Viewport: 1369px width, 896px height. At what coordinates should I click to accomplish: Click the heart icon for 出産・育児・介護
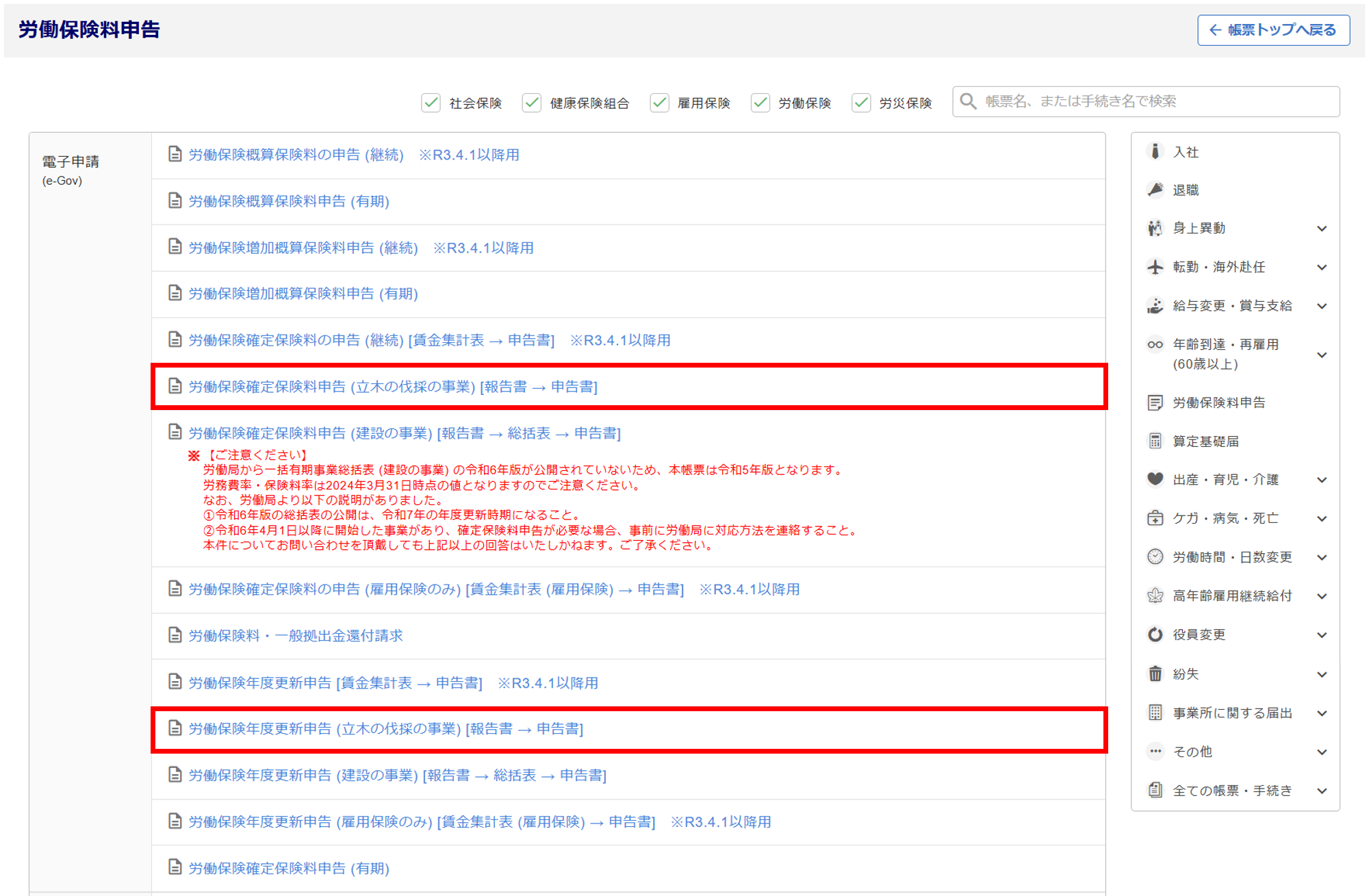[1155, 479]
